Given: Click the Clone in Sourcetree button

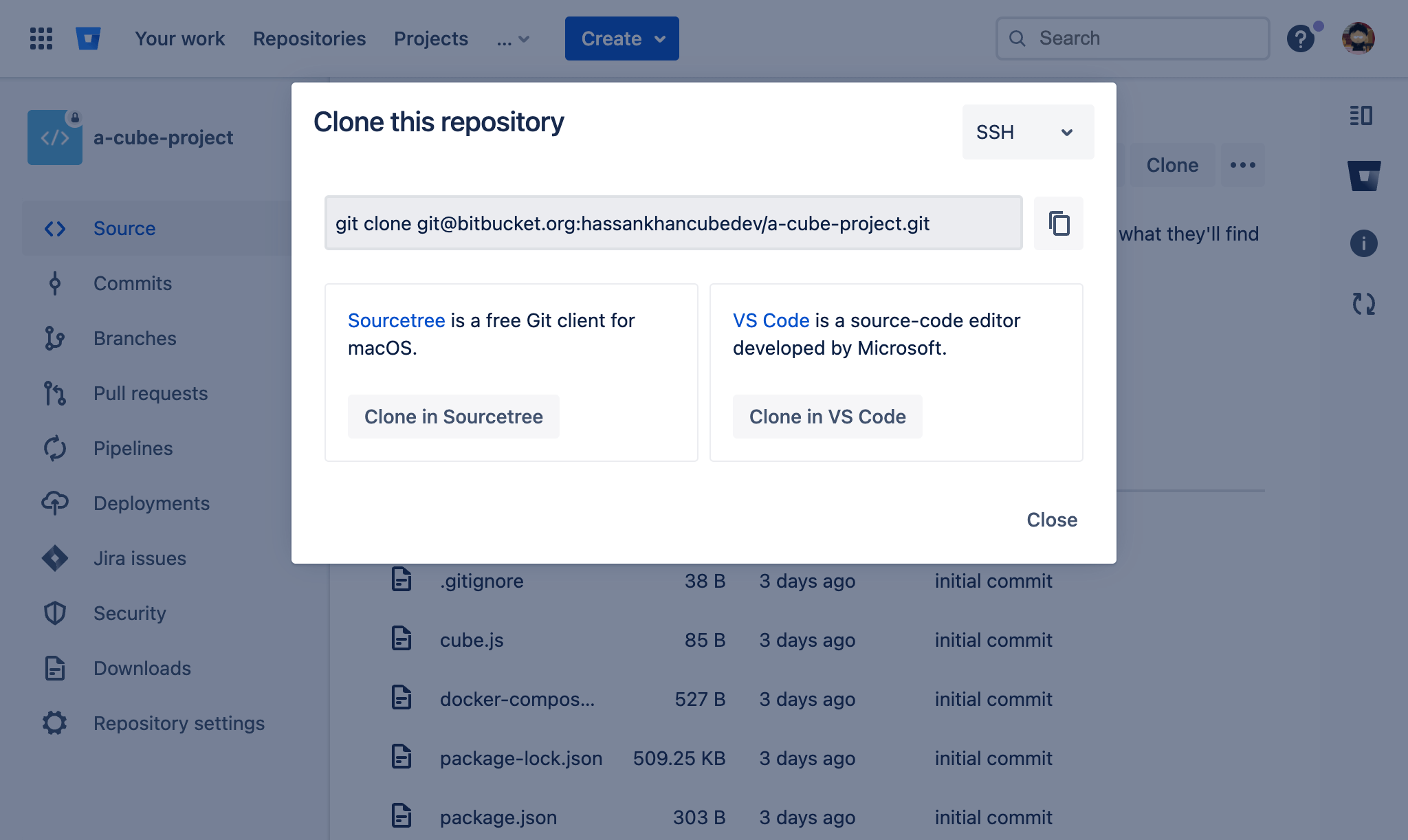Looking at the screenshot, I should (x=454, y=417).
